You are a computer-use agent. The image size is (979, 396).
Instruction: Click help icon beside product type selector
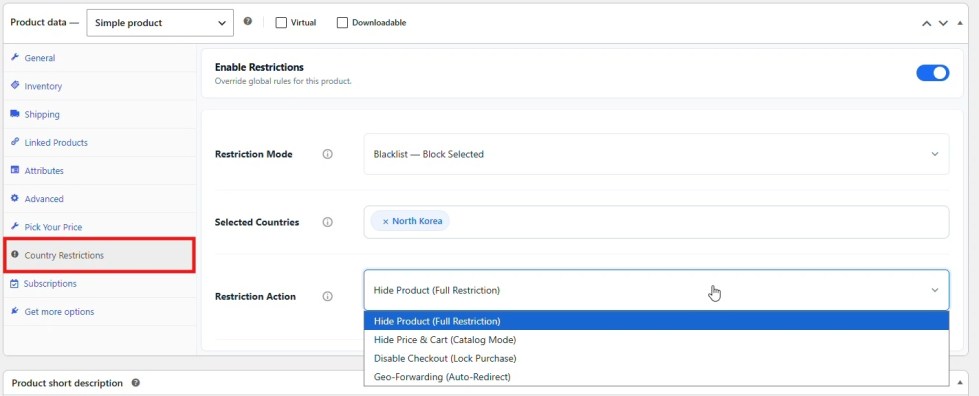[x=248, y=21]
